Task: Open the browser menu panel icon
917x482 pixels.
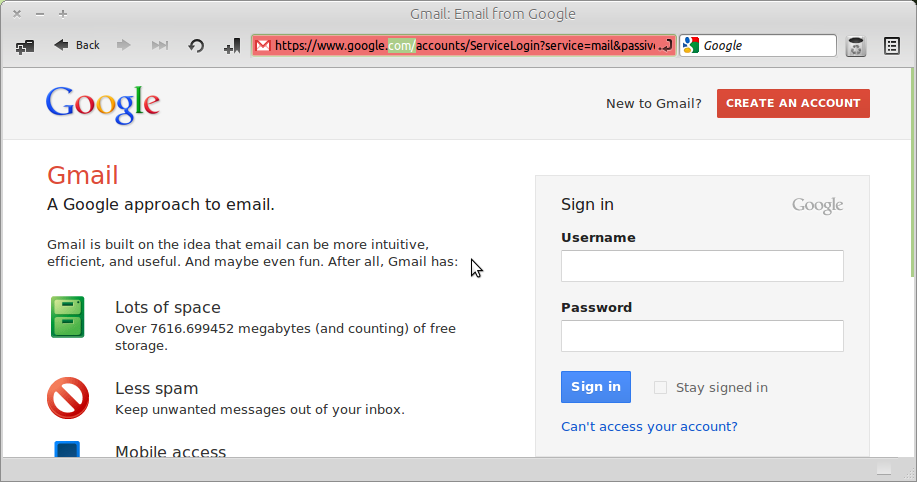Action: (x=892, y=46)
